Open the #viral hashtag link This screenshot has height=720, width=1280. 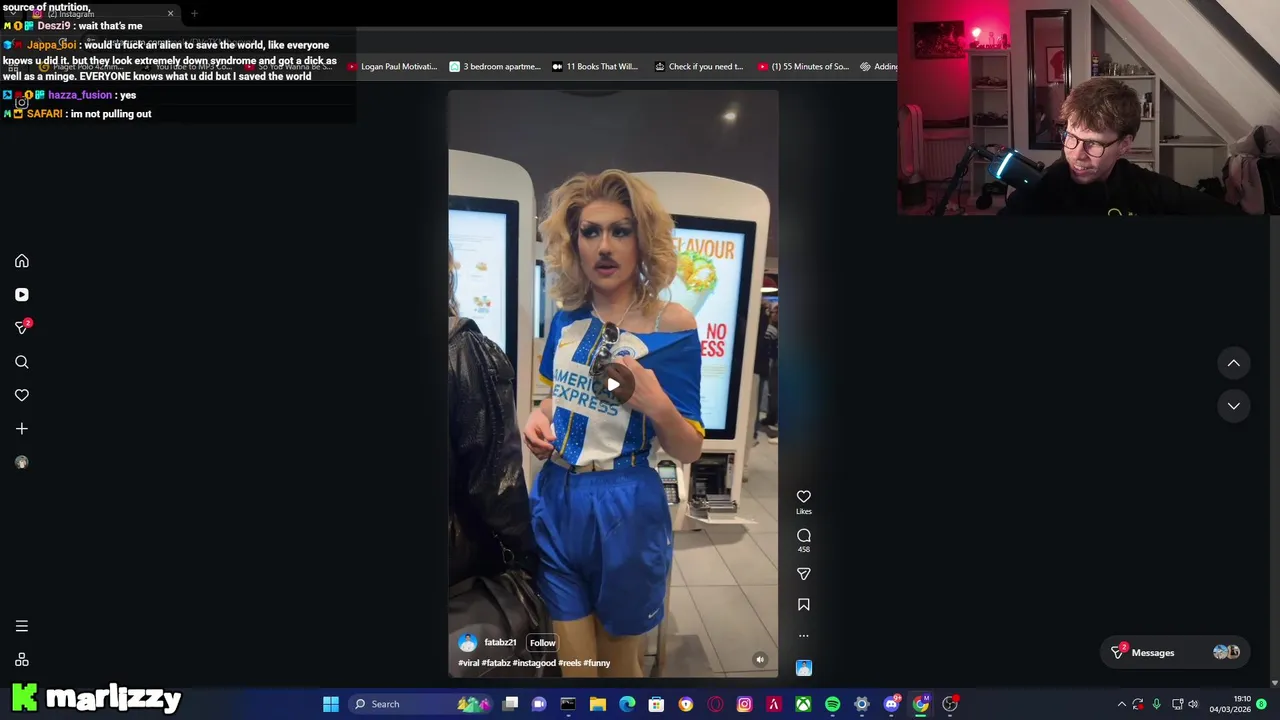pos(468,663)
